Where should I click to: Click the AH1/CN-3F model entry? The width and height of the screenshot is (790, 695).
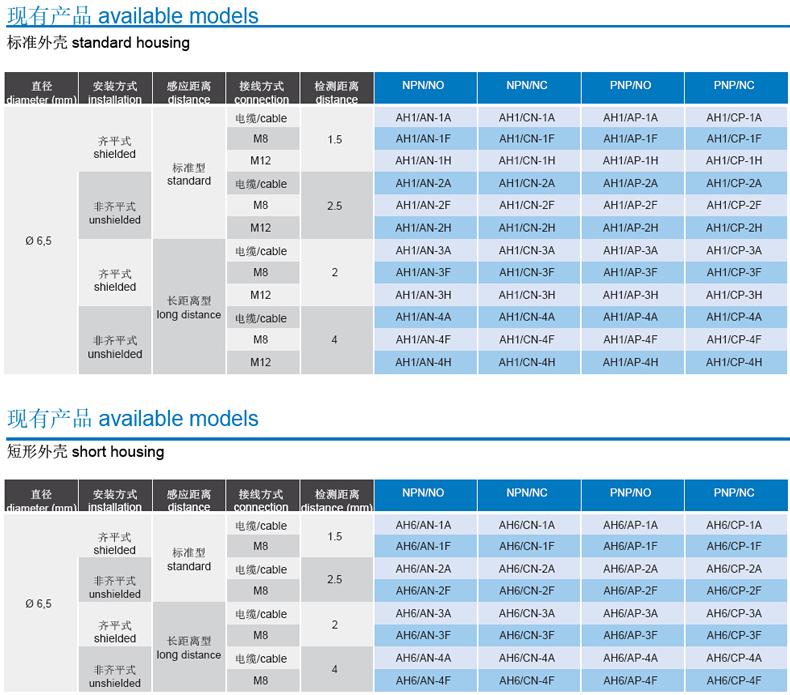point(527,272)
